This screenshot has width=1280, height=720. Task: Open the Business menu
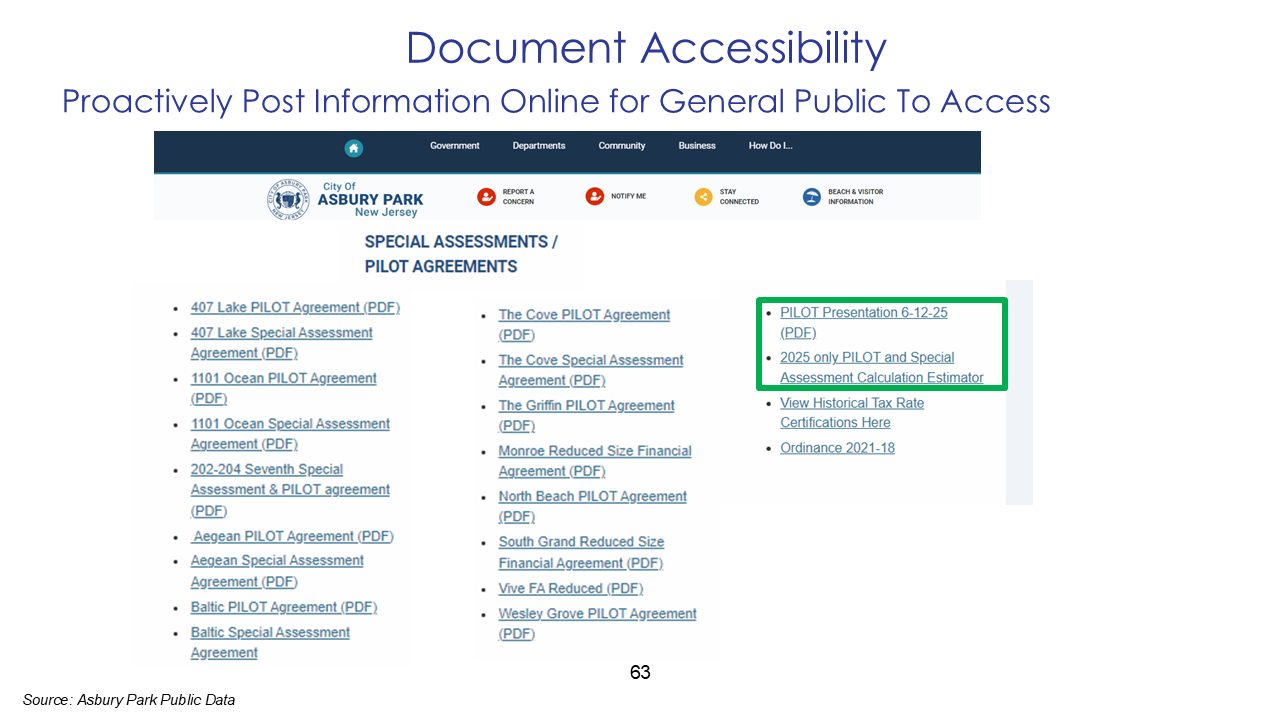coord(697,146)
